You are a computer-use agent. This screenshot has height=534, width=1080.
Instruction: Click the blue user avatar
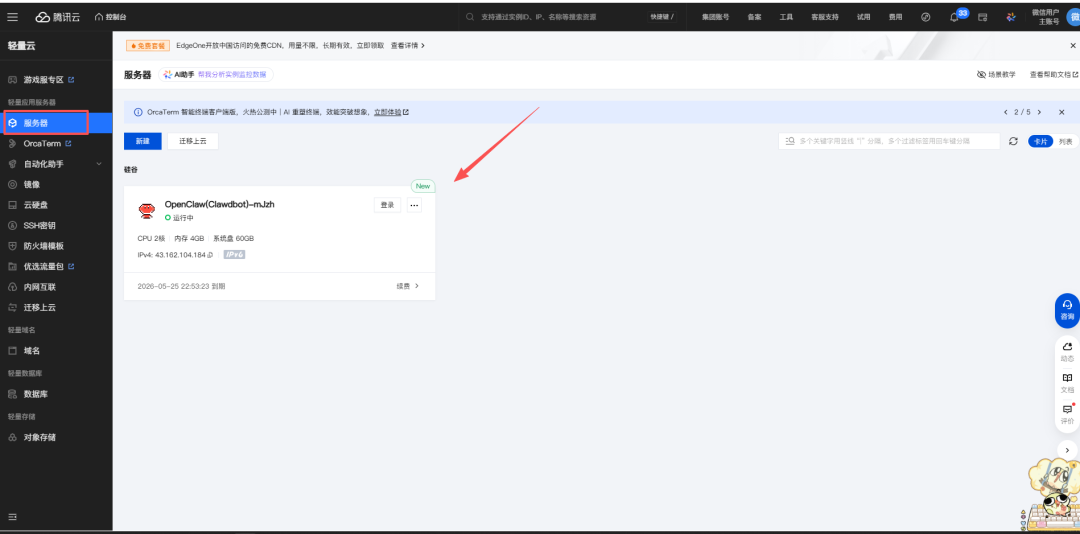pyautogui.click(x=1074, y=17)
